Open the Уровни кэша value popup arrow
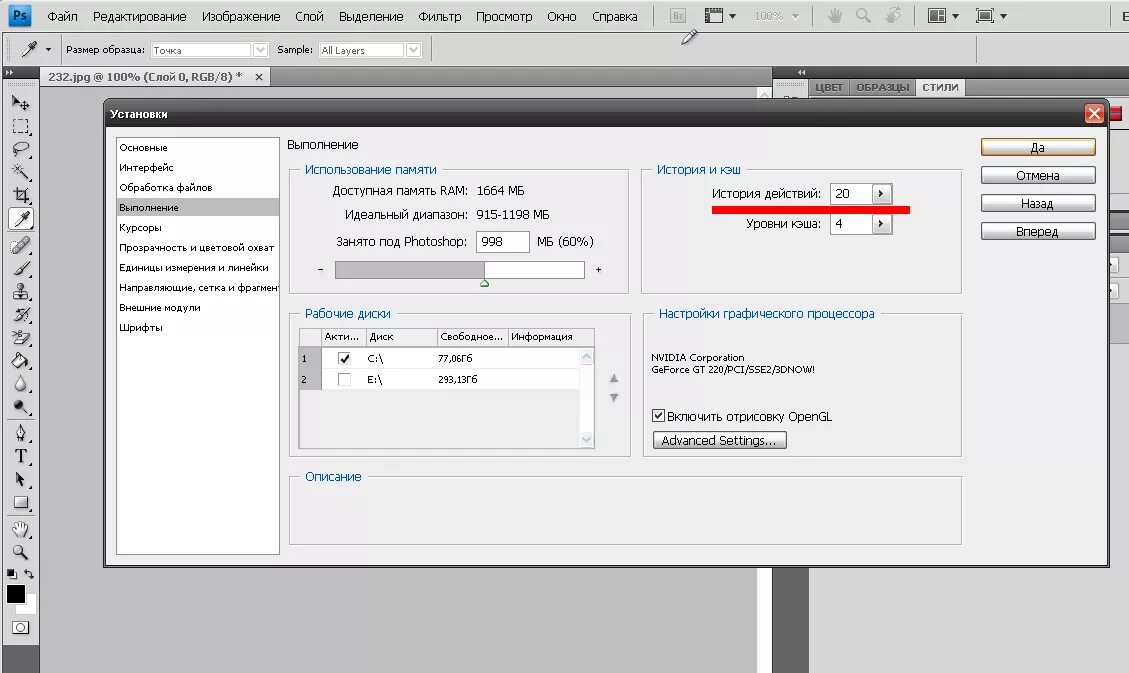This screenshot has height=673, width=1129. [881, 224]
